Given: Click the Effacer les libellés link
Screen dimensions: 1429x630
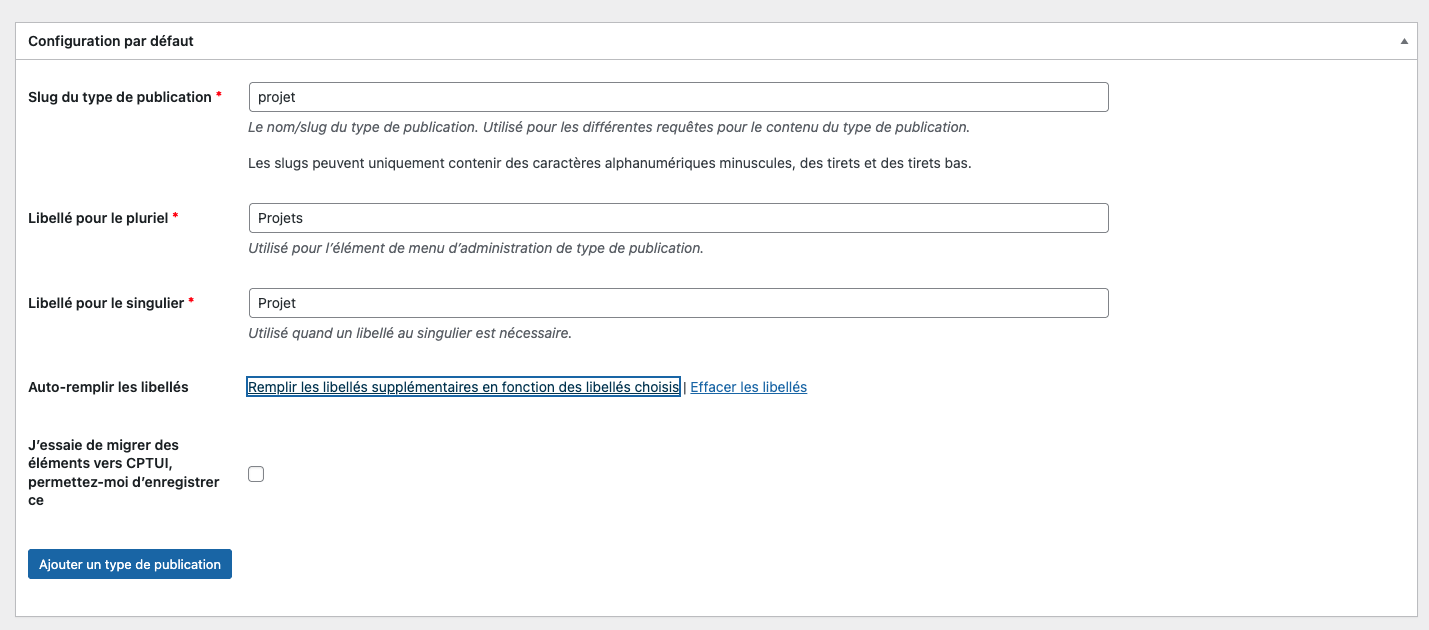Looking at the screenshot, I should point(748,387).
